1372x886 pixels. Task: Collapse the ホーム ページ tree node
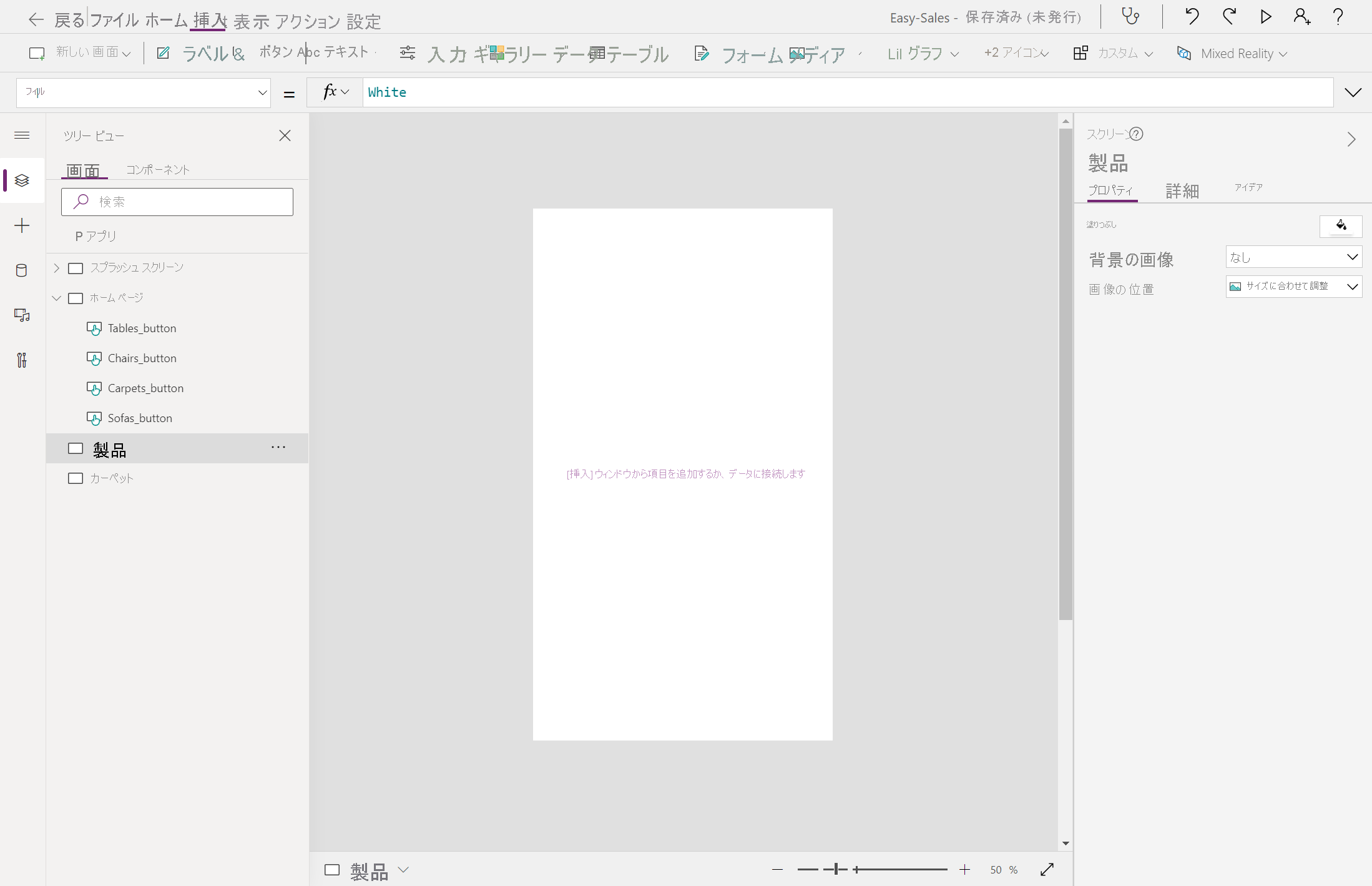pos(56,298)
